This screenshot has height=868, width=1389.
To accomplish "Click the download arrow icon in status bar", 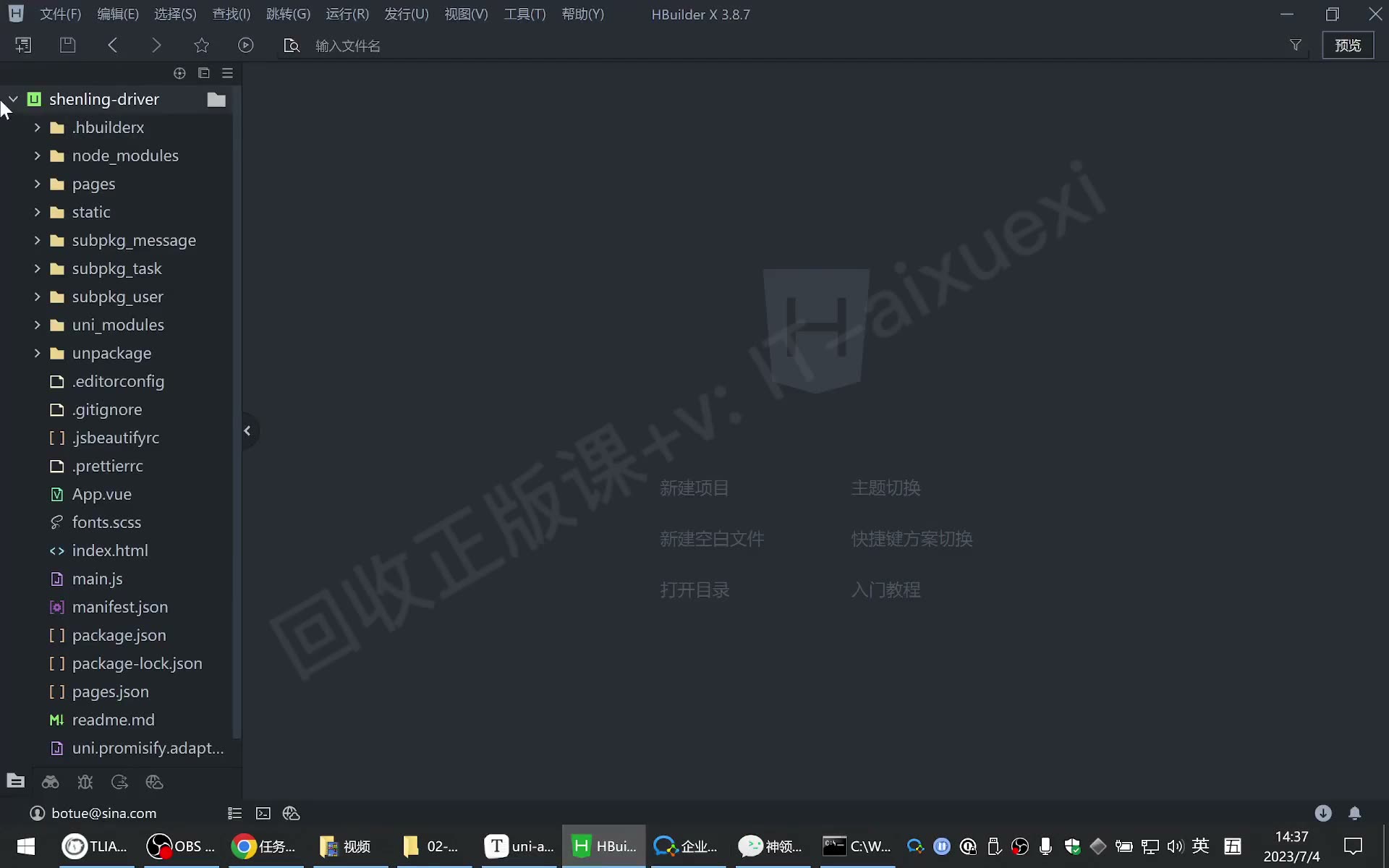I will (x=1323, y=813).
